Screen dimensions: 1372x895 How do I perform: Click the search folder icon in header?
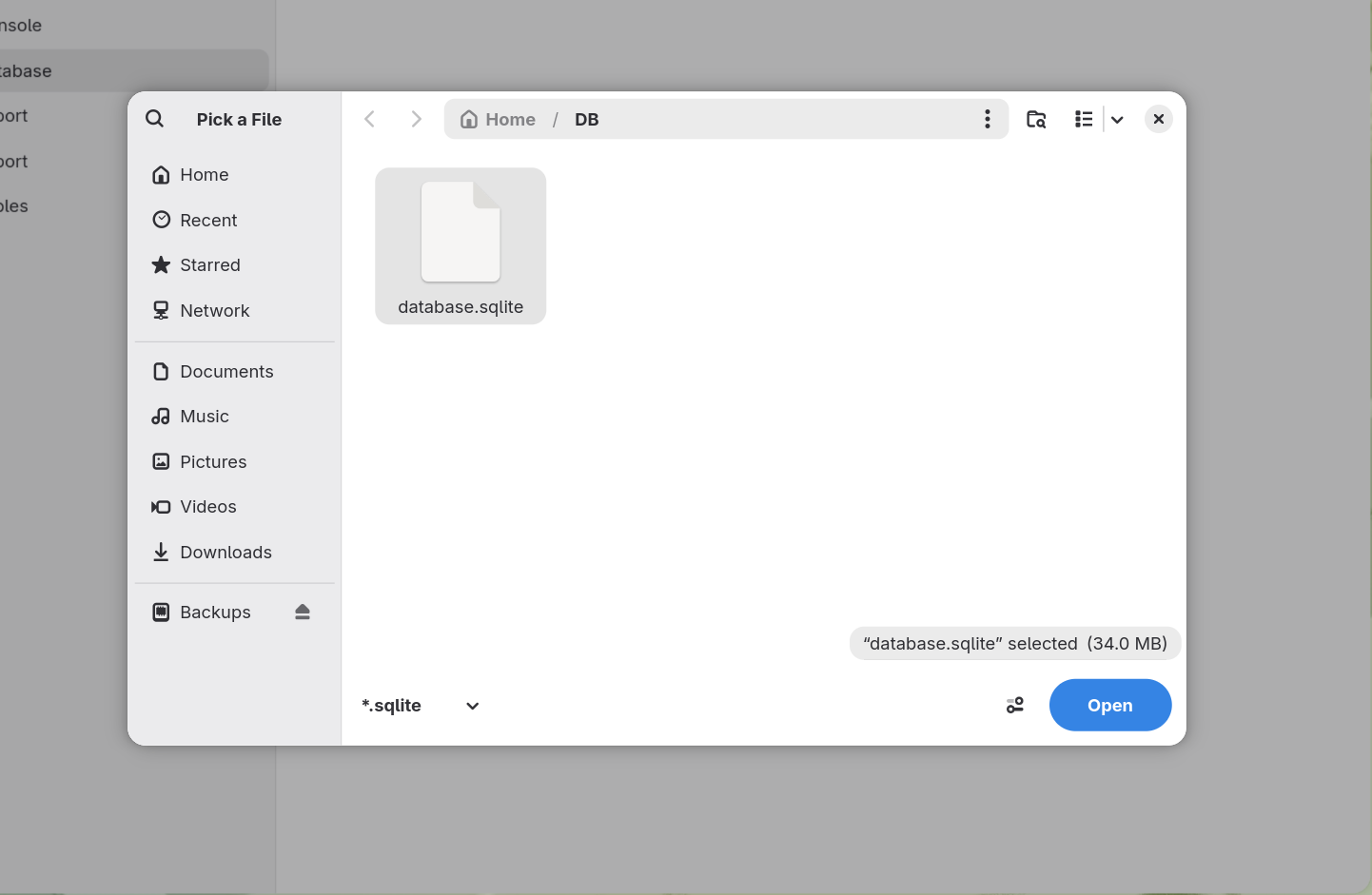point(1036,119)
